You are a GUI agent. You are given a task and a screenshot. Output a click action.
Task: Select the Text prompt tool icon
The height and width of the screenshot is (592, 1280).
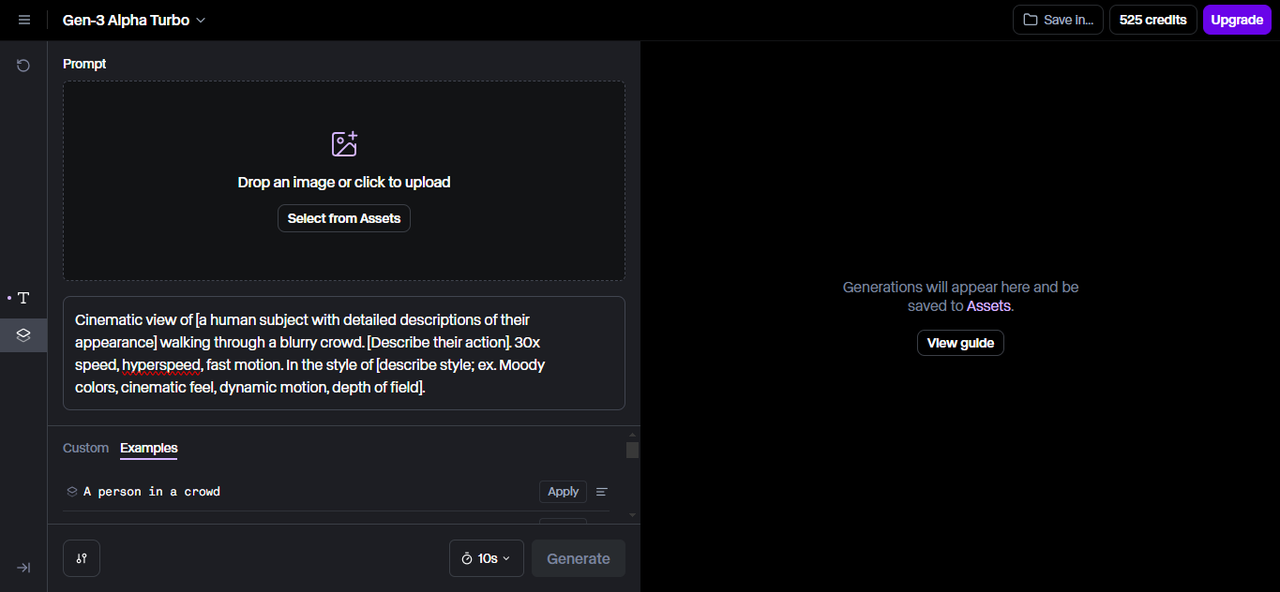23,298
